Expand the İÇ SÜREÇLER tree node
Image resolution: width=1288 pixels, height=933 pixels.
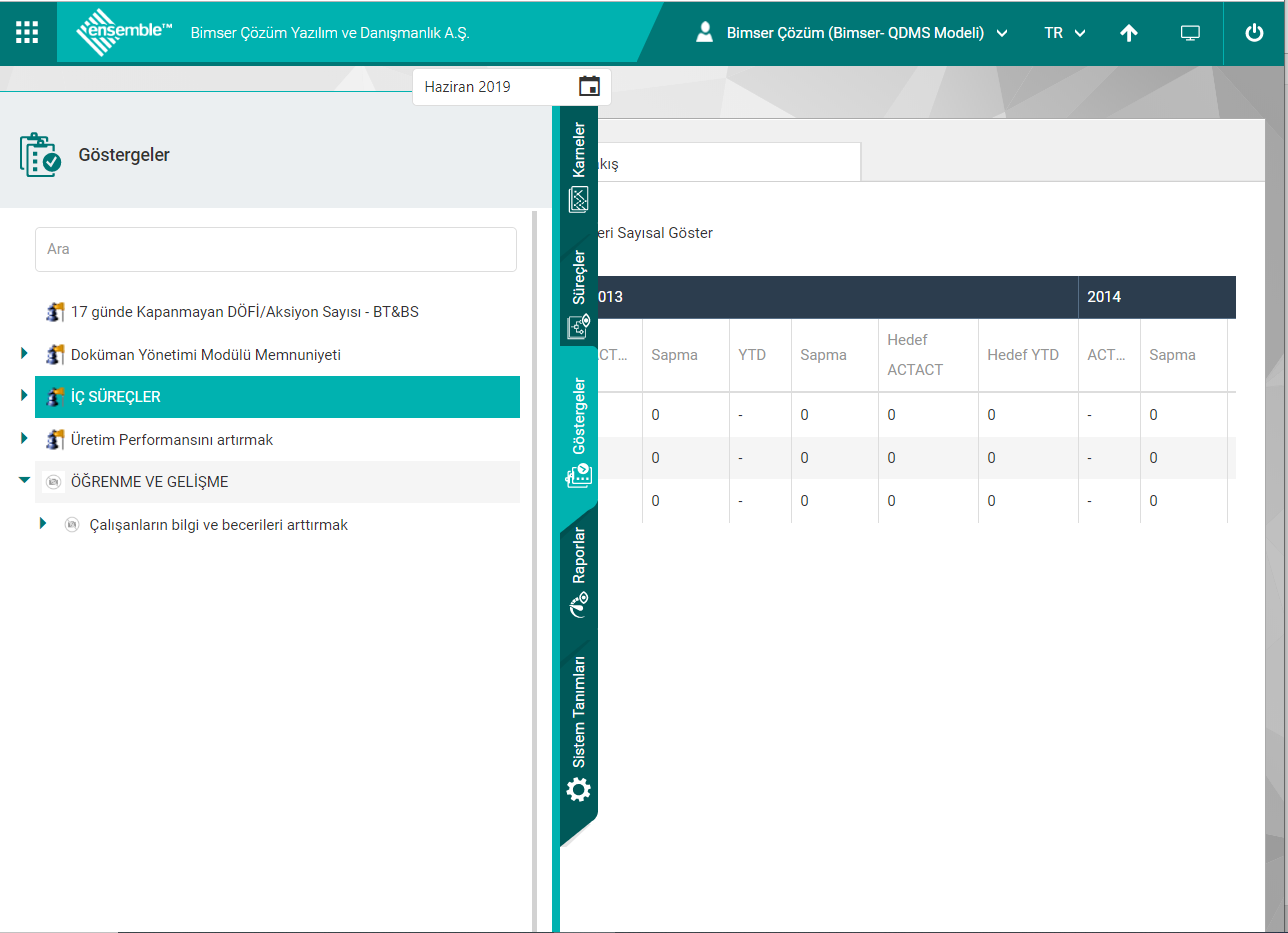(x=24, y=397)
